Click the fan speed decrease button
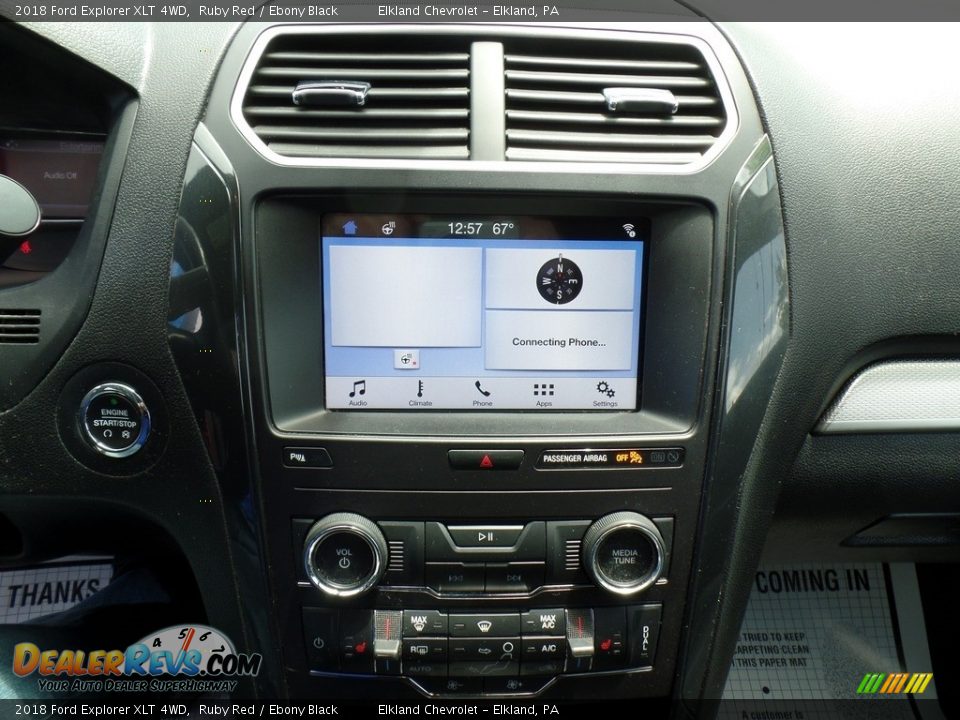 tap(454, 684)
